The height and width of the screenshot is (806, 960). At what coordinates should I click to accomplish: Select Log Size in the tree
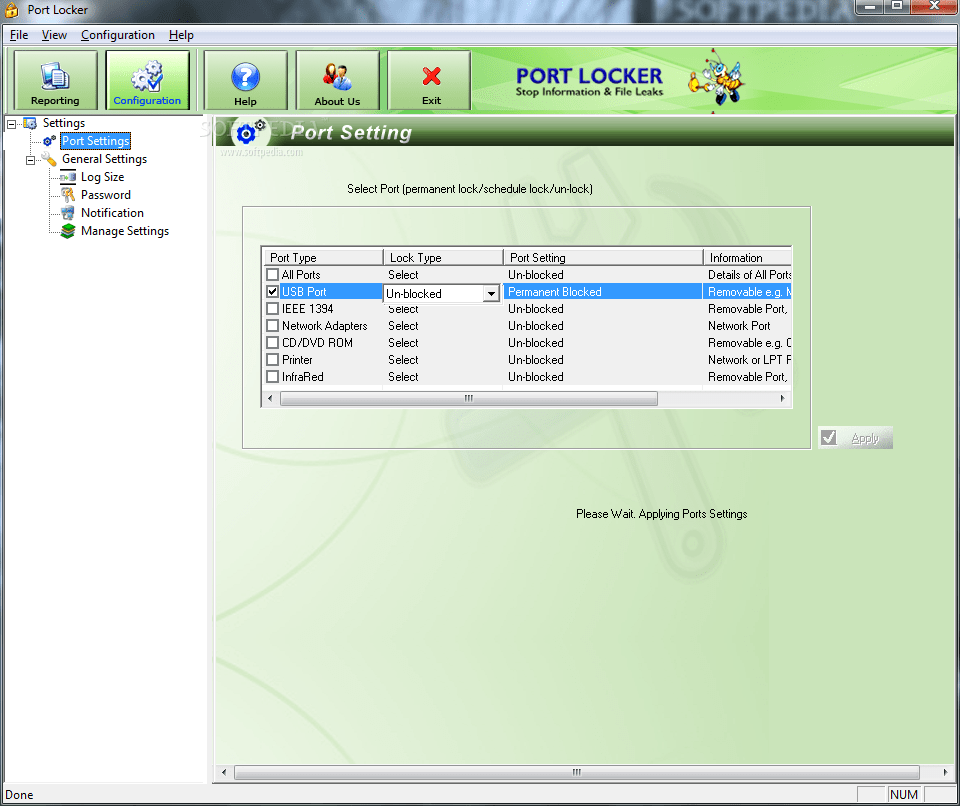pyautogui.click(x=102, y=177)
